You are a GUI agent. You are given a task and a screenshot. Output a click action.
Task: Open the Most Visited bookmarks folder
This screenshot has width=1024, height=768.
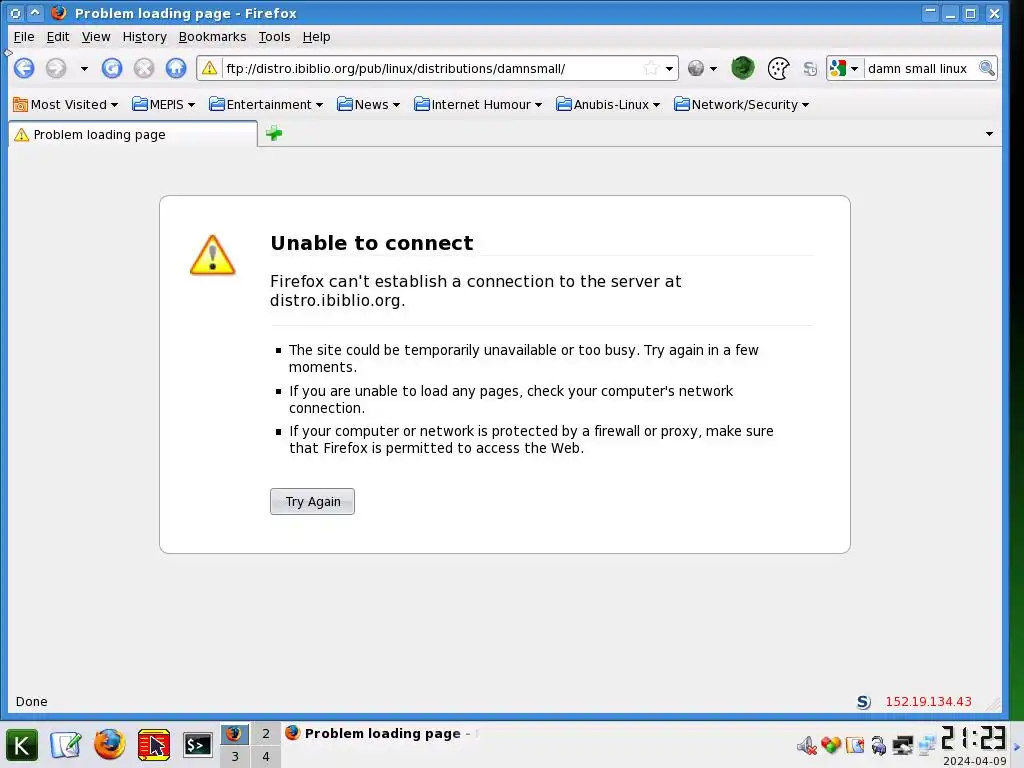coord(65,104)
